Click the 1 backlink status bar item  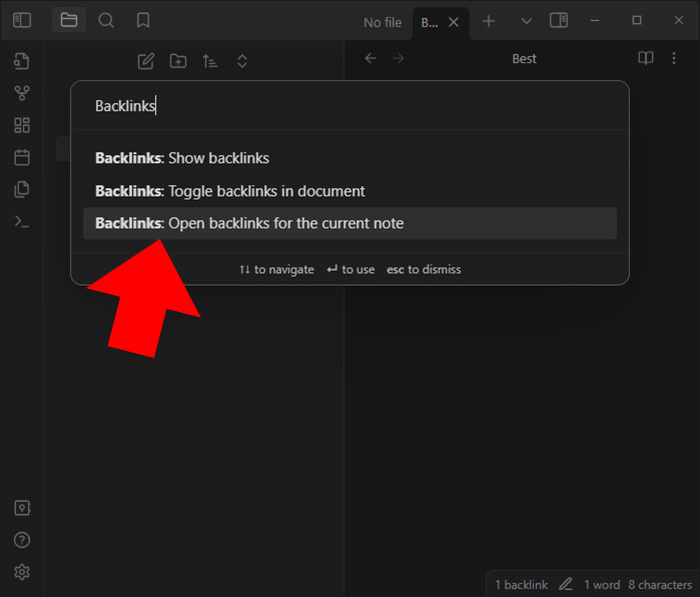point(521,584)
